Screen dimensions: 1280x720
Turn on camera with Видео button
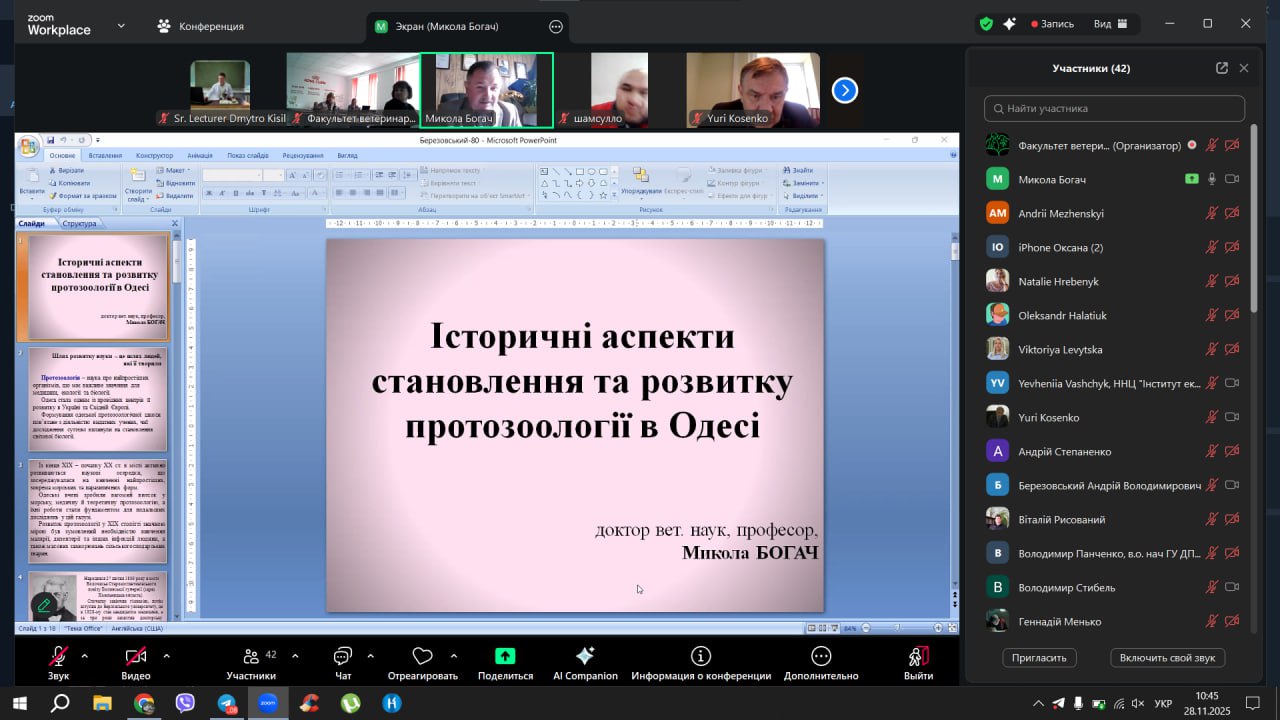[135, 656]
